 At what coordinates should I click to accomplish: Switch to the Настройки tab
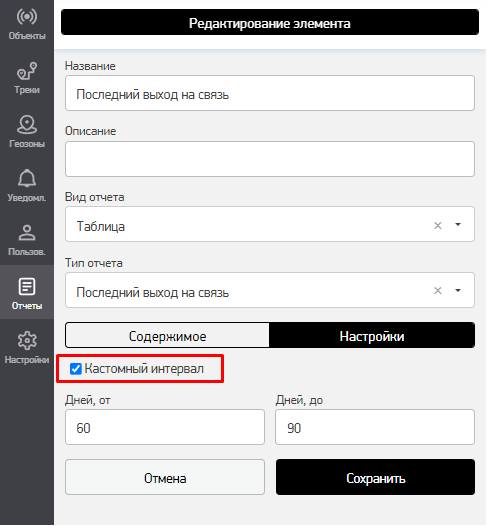[372, 335]
